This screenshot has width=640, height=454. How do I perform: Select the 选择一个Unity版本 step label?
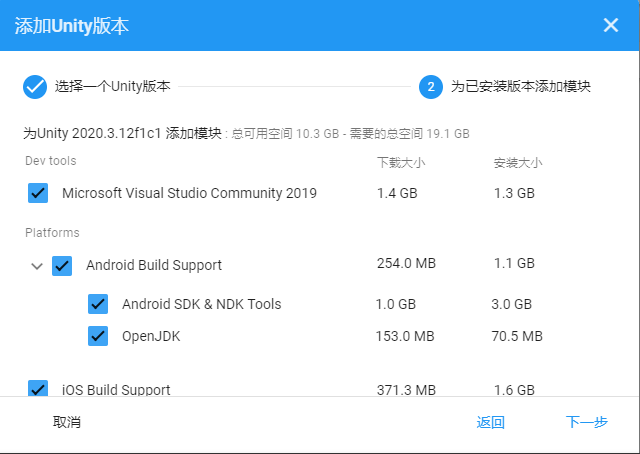(113, 86)
